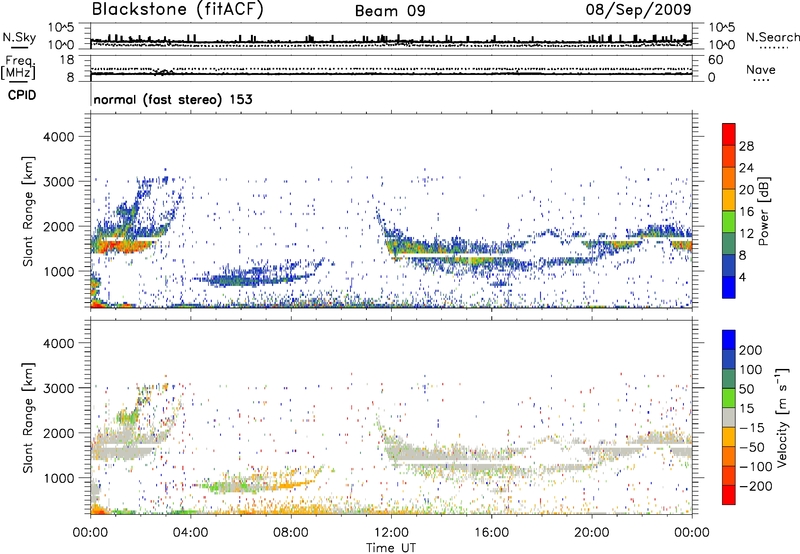Click the '28' tick on Power scale

[x=746, y=146]
